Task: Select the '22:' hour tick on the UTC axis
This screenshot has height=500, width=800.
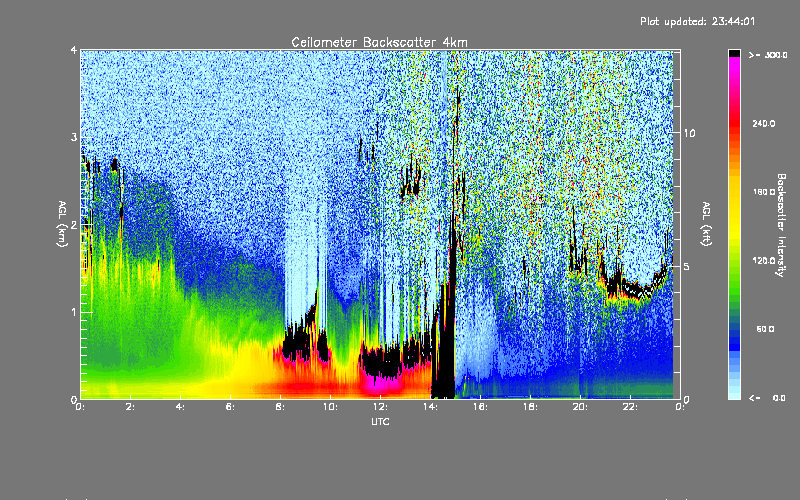Action: click(630, 407)
